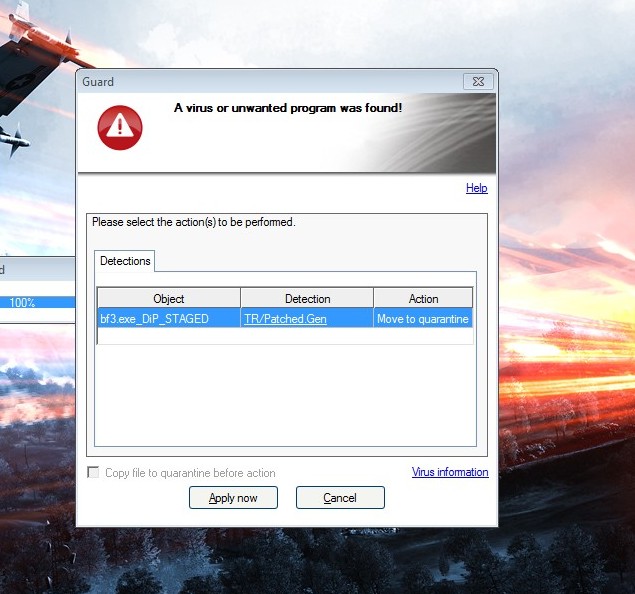This screenshot has width=635, height=594.
Task: Click the Object column header
Action: pyautogui.click(x=169, y=298)
